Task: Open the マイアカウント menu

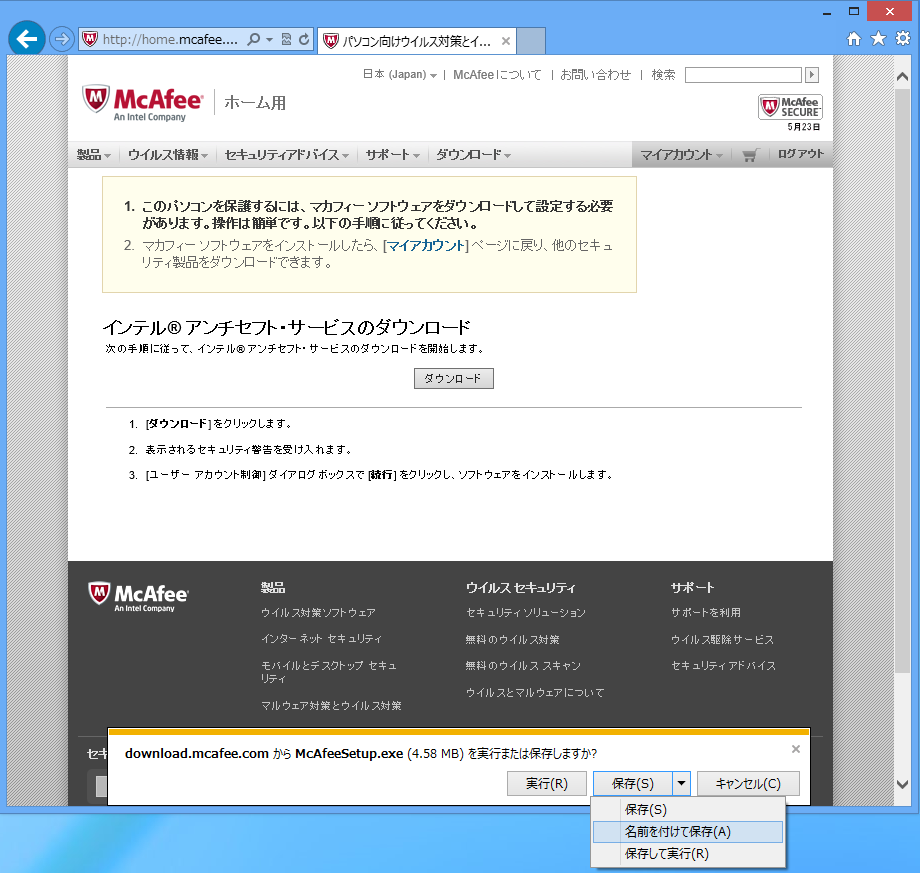Action: (681, 155)
